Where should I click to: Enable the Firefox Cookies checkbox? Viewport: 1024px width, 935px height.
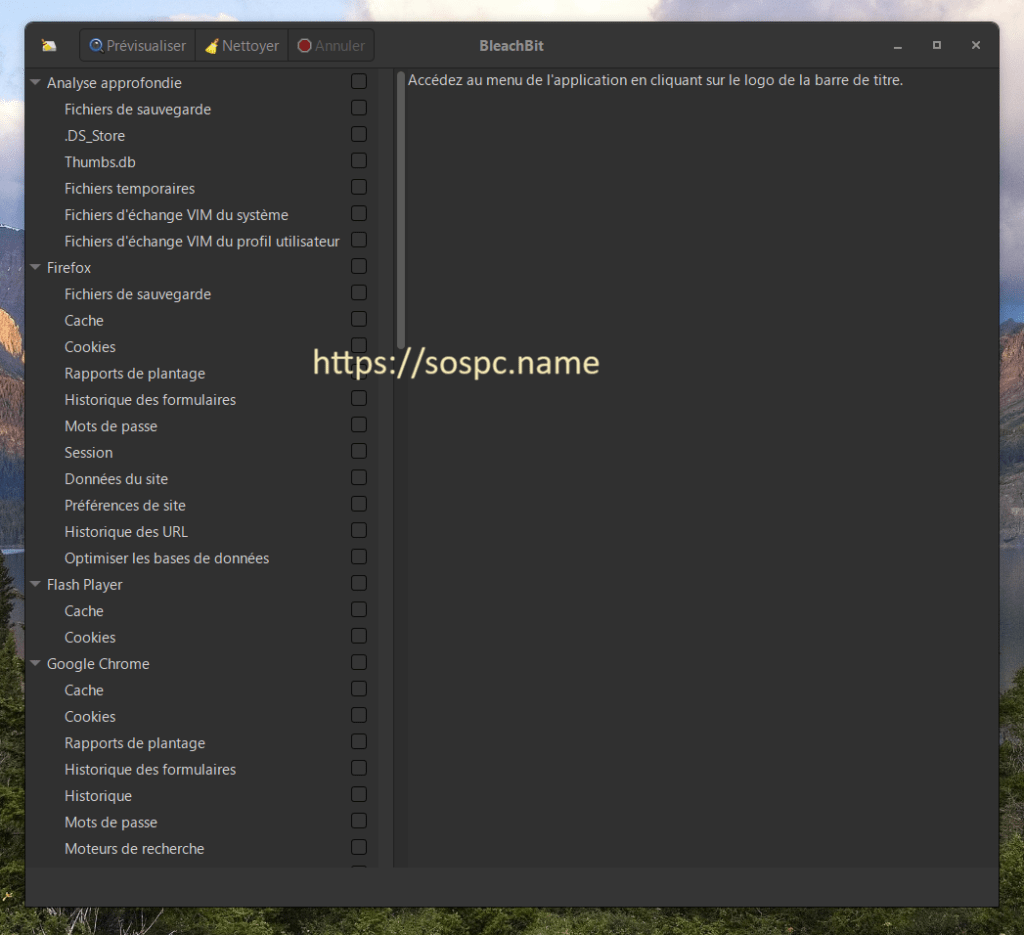(359, 346)
